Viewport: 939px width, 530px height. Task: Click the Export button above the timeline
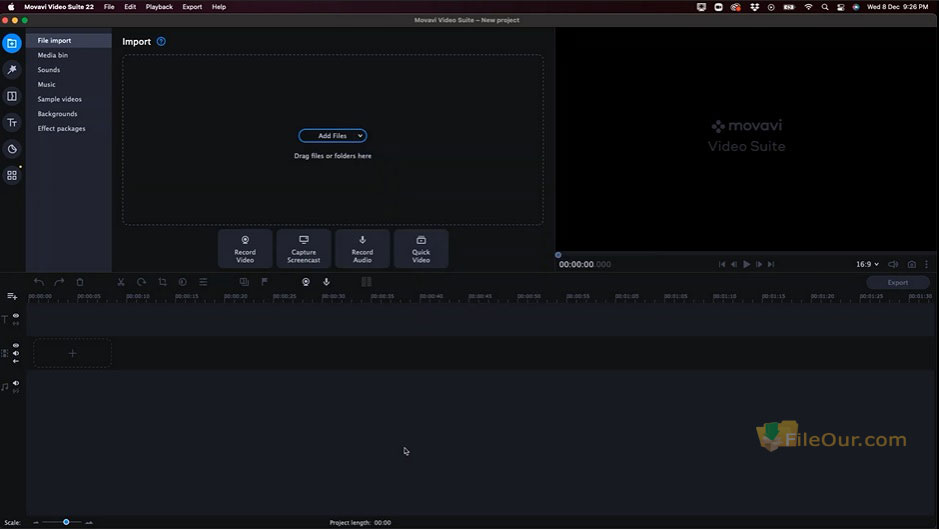pyautogui.click(x=898, y=282)
